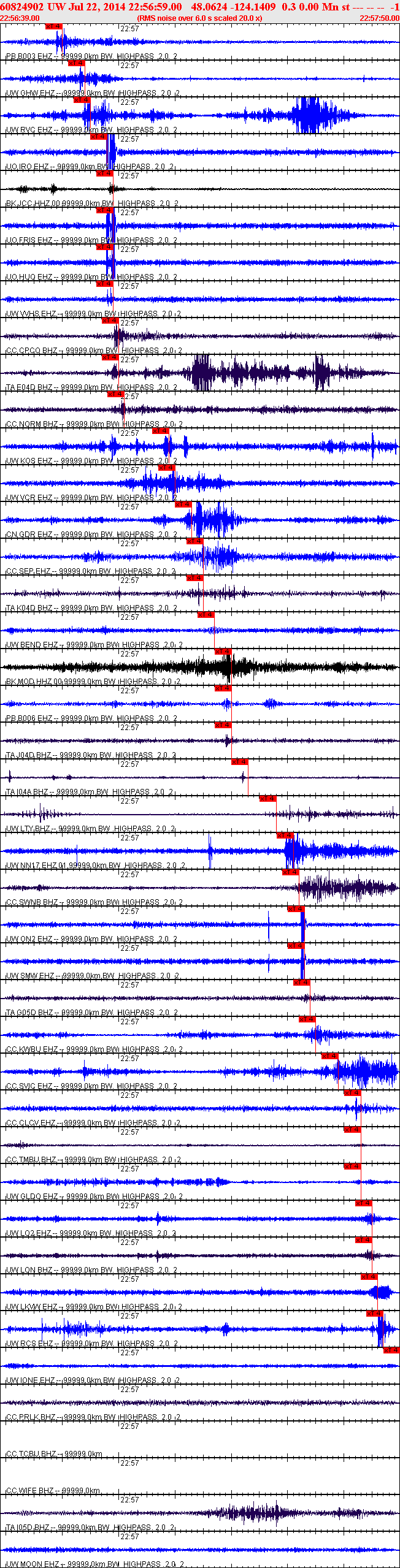Select the 'UW LO2 EHZ' trace label
The height and width of the screenshot is (1568, 400).
tap(29, 1233)
